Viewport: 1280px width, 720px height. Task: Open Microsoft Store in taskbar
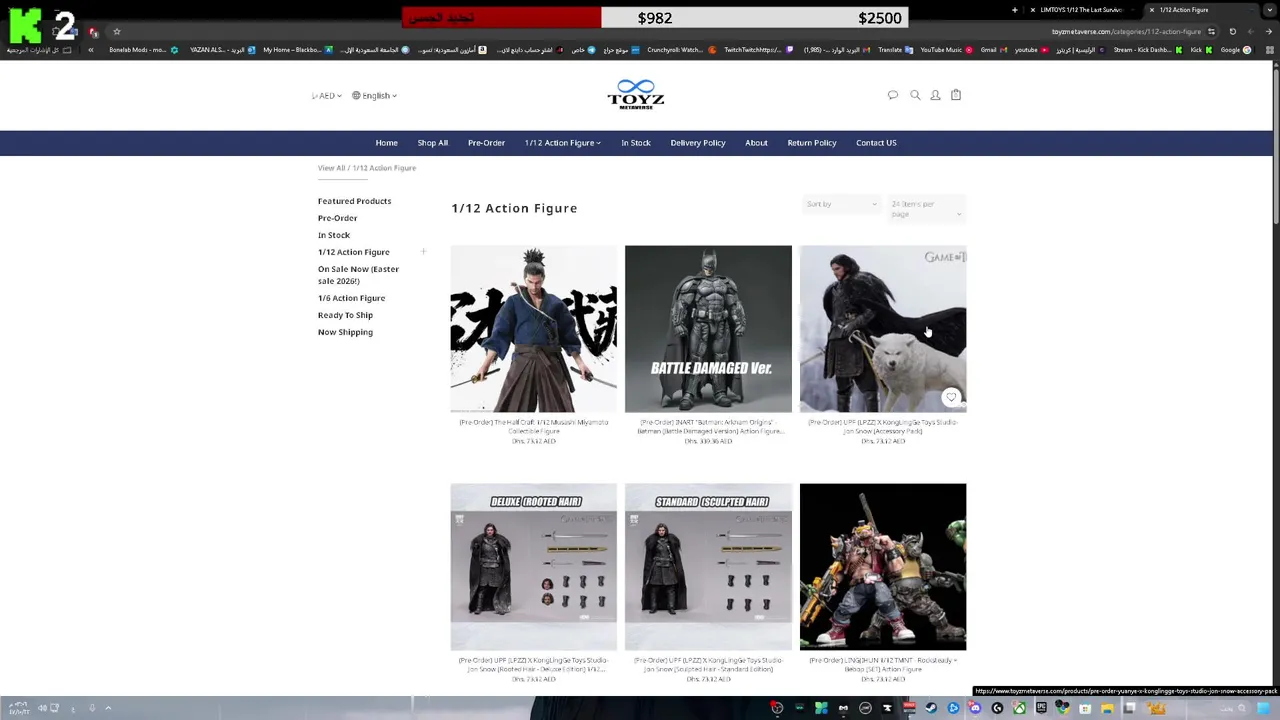pos(1085,708)
